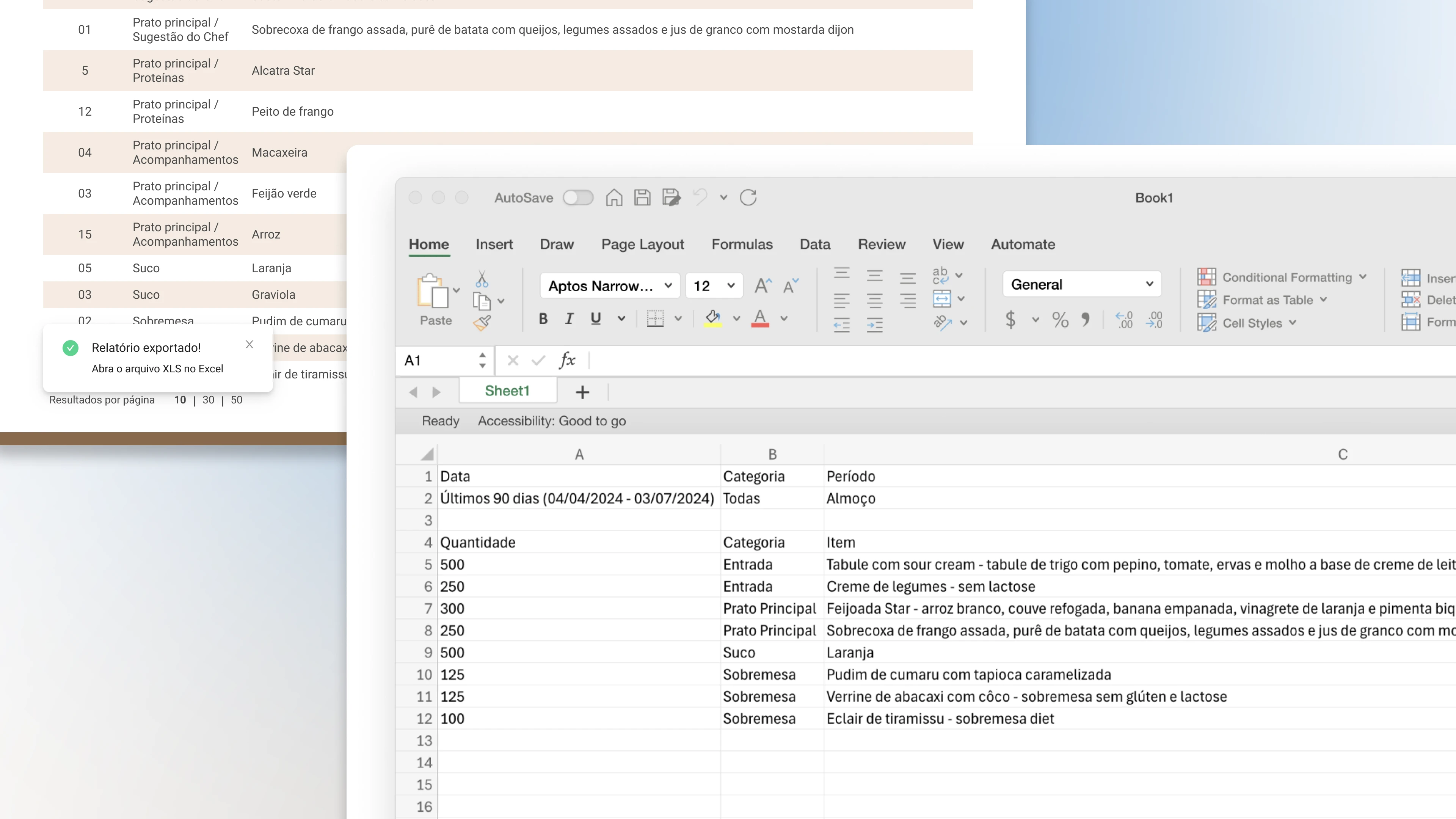Open the font size dropdown
The width and height of the screenshot is (1456, 819).
[732, 286]
